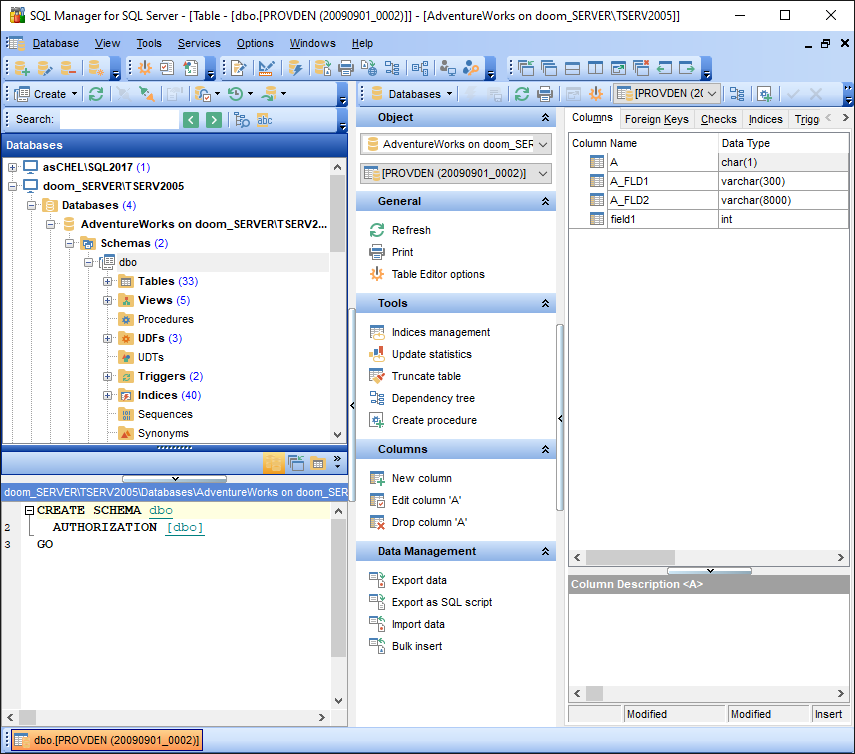
Task: Click the Refresh icon in General section
Action: 377,230
